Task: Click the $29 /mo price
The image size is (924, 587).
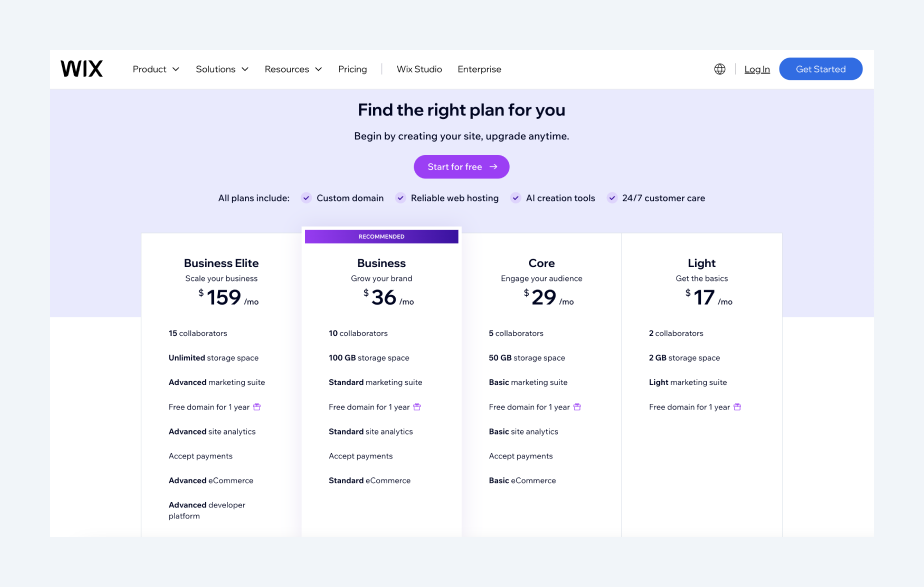Action: pyautogui.click(x=549, y=297)
